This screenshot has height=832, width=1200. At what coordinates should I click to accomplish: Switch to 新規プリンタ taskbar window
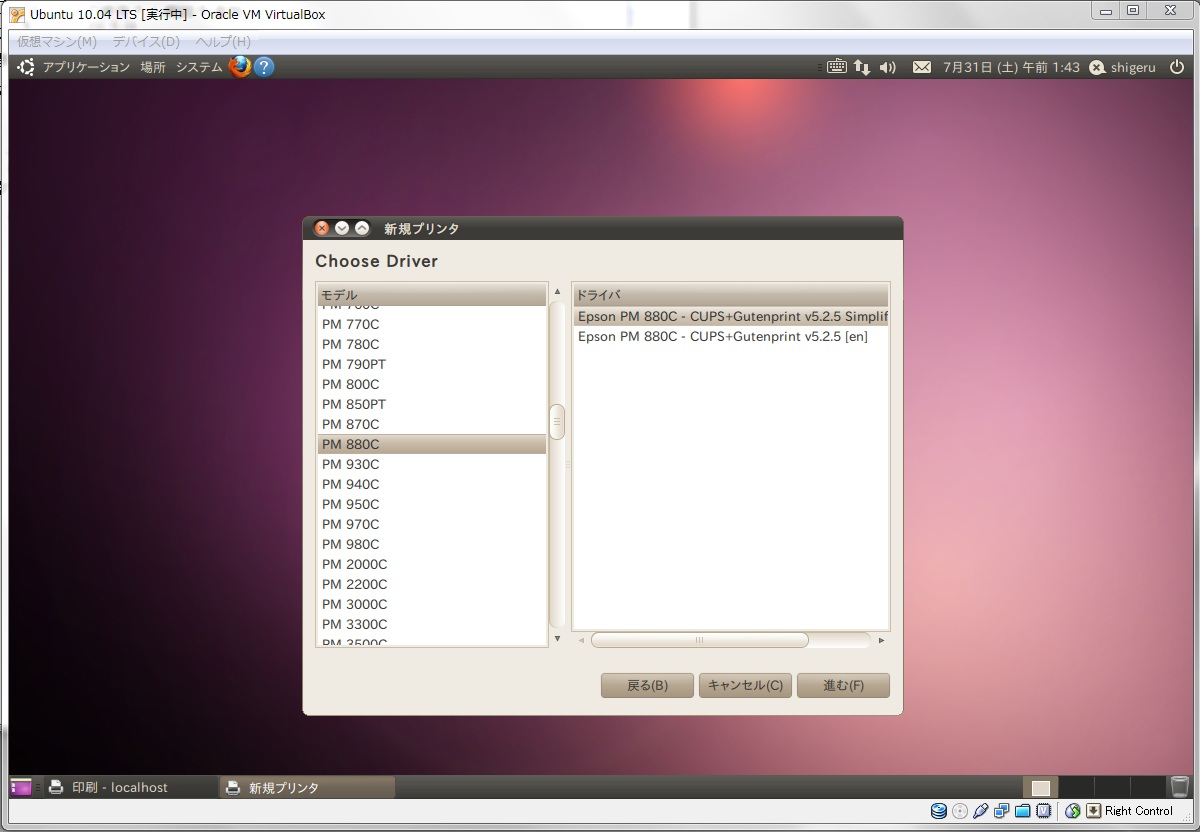point(307,788)
